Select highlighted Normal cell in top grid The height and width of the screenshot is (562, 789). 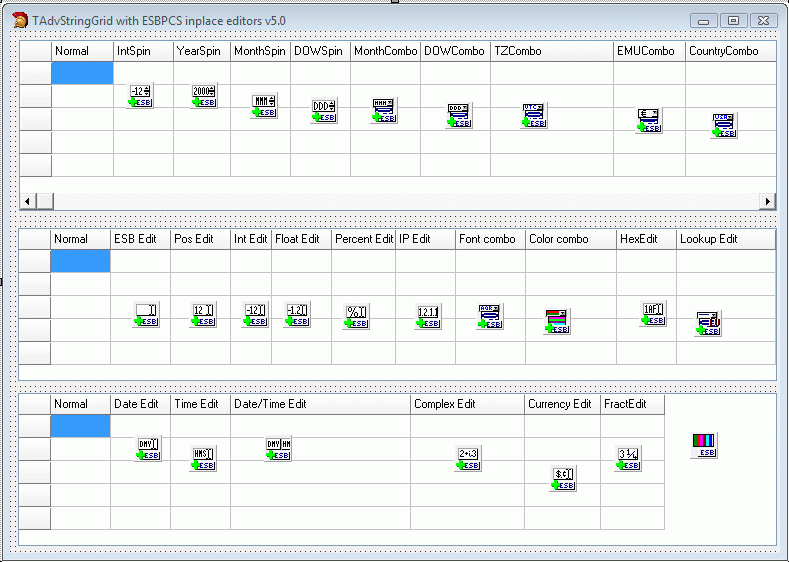click(x=83, y=73)
